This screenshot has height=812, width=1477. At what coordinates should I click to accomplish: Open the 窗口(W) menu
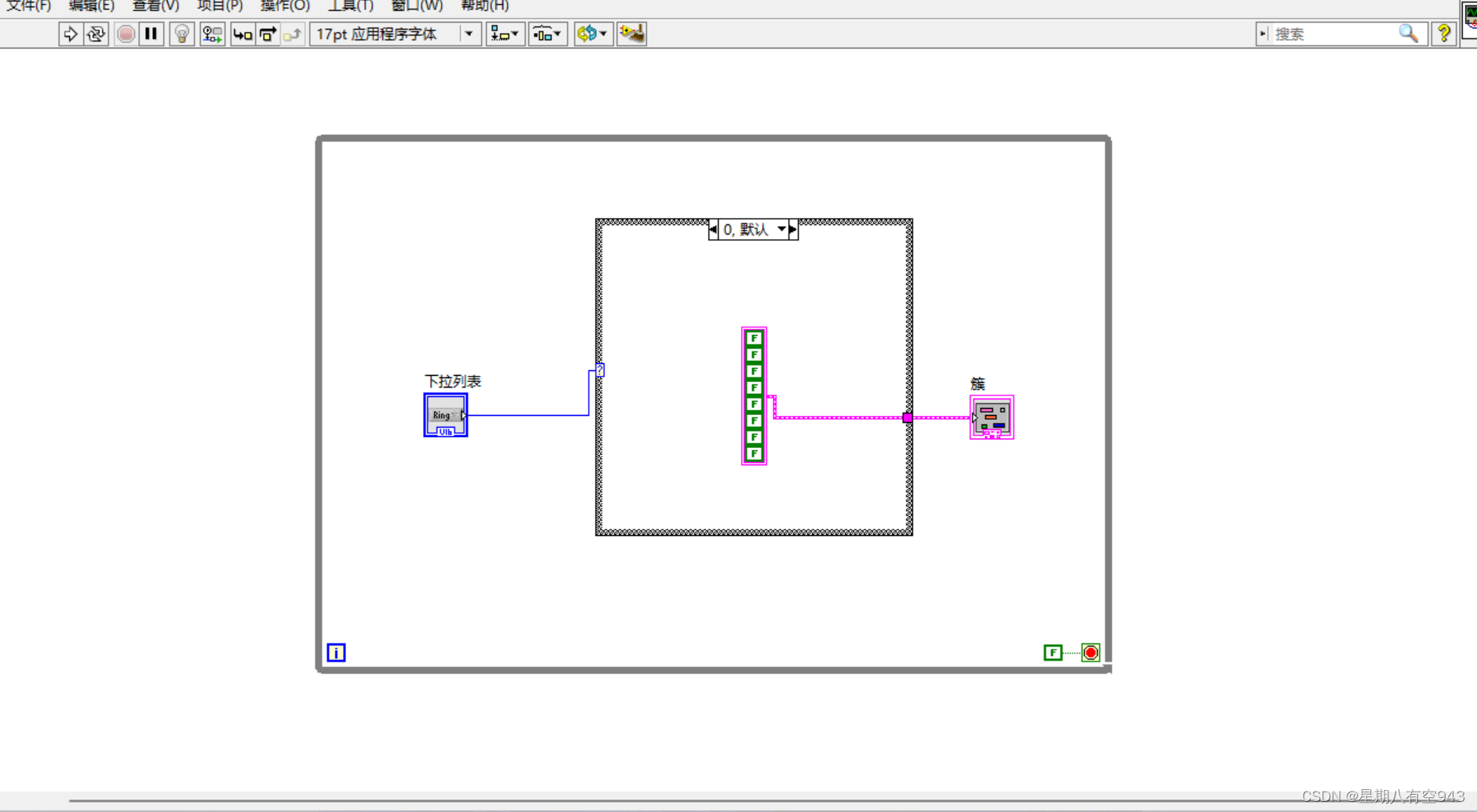pos(417,6)
